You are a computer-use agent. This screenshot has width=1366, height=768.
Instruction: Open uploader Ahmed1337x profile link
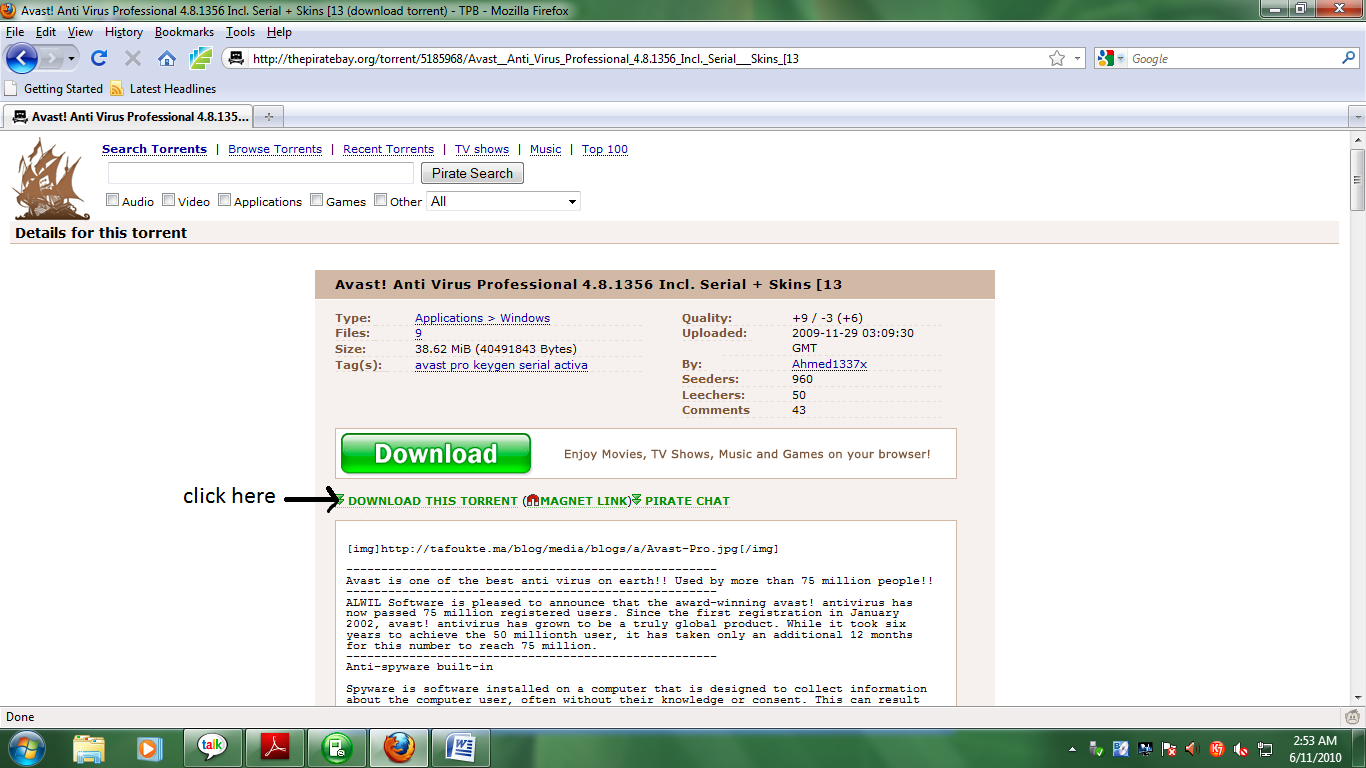829,364
